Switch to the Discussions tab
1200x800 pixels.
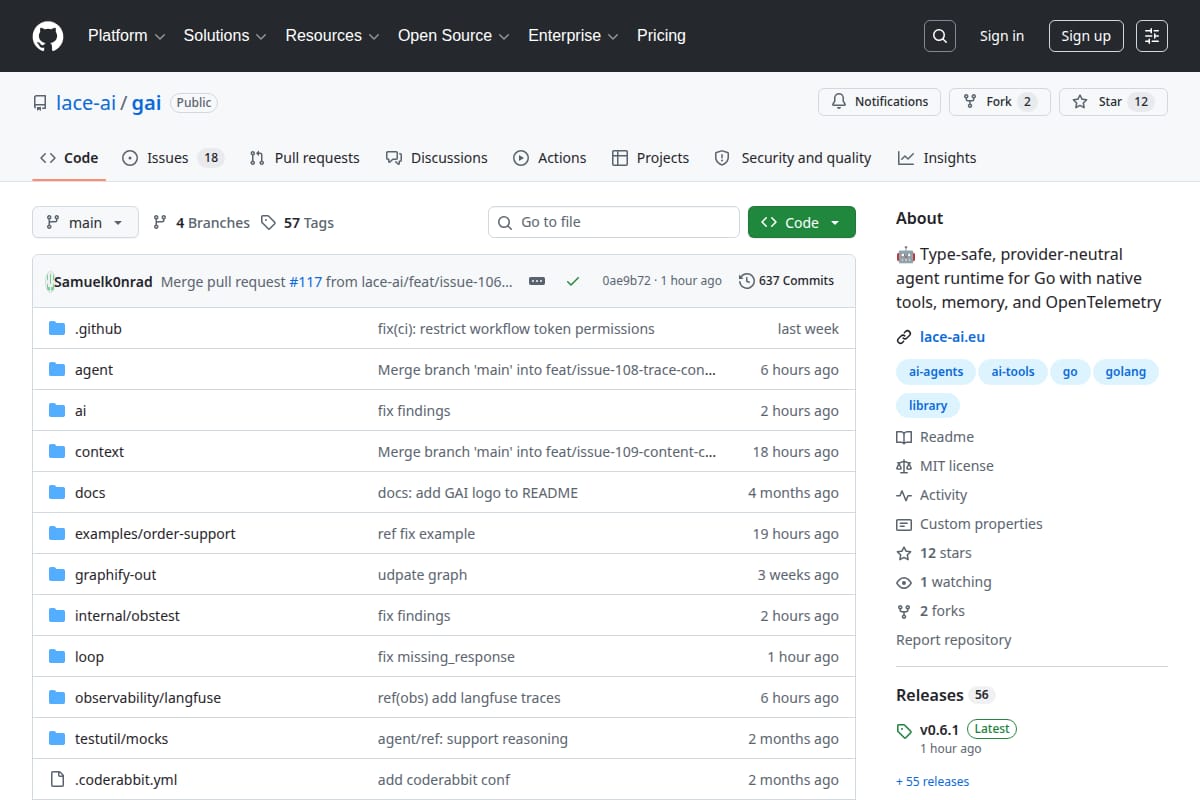point(436,158)
